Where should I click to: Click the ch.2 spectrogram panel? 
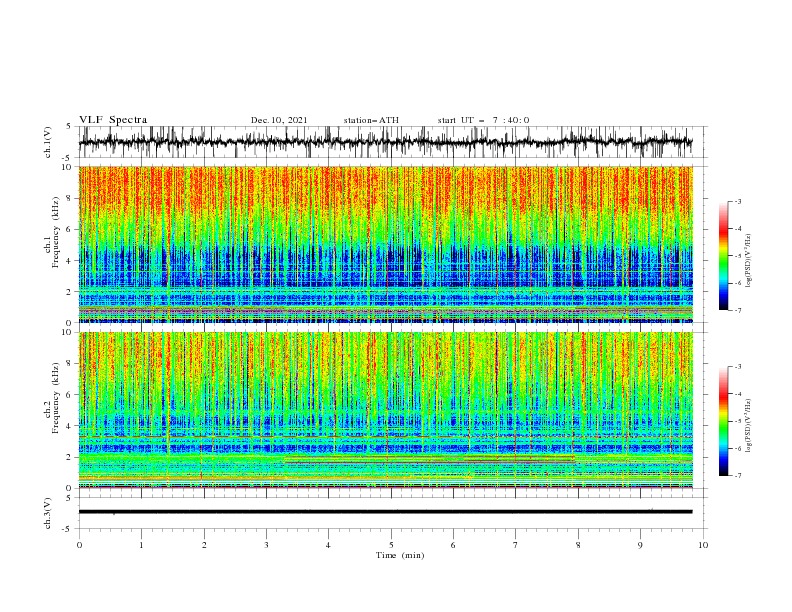click(x=386, y=410)
